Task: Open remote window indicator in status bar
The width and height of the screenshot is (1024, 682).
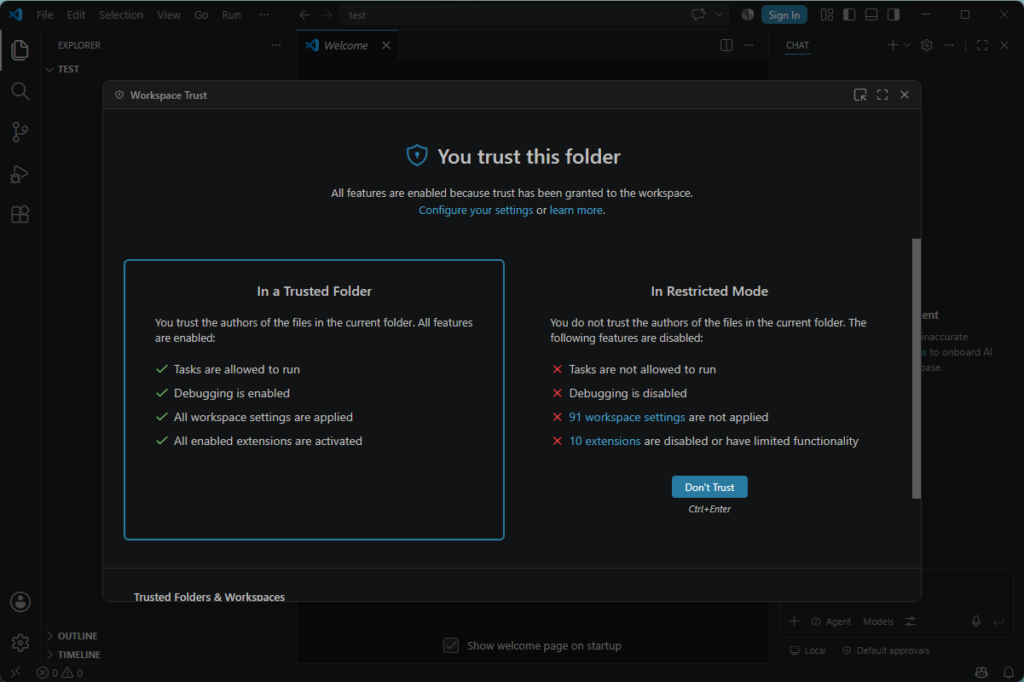Action: [x=15, y=672]
